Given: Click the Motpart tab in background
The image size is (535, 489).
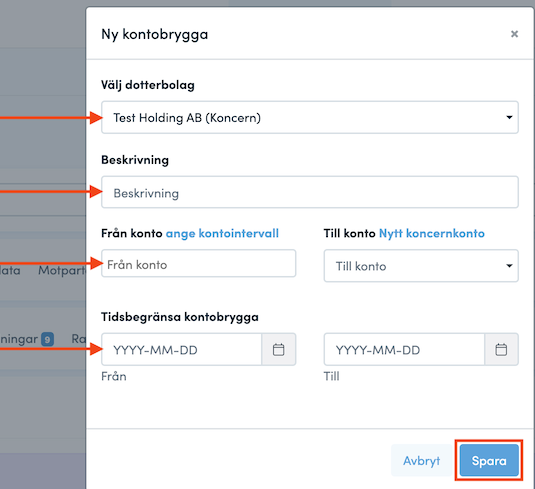Looking at the screenshot, I should pos(62,270).
